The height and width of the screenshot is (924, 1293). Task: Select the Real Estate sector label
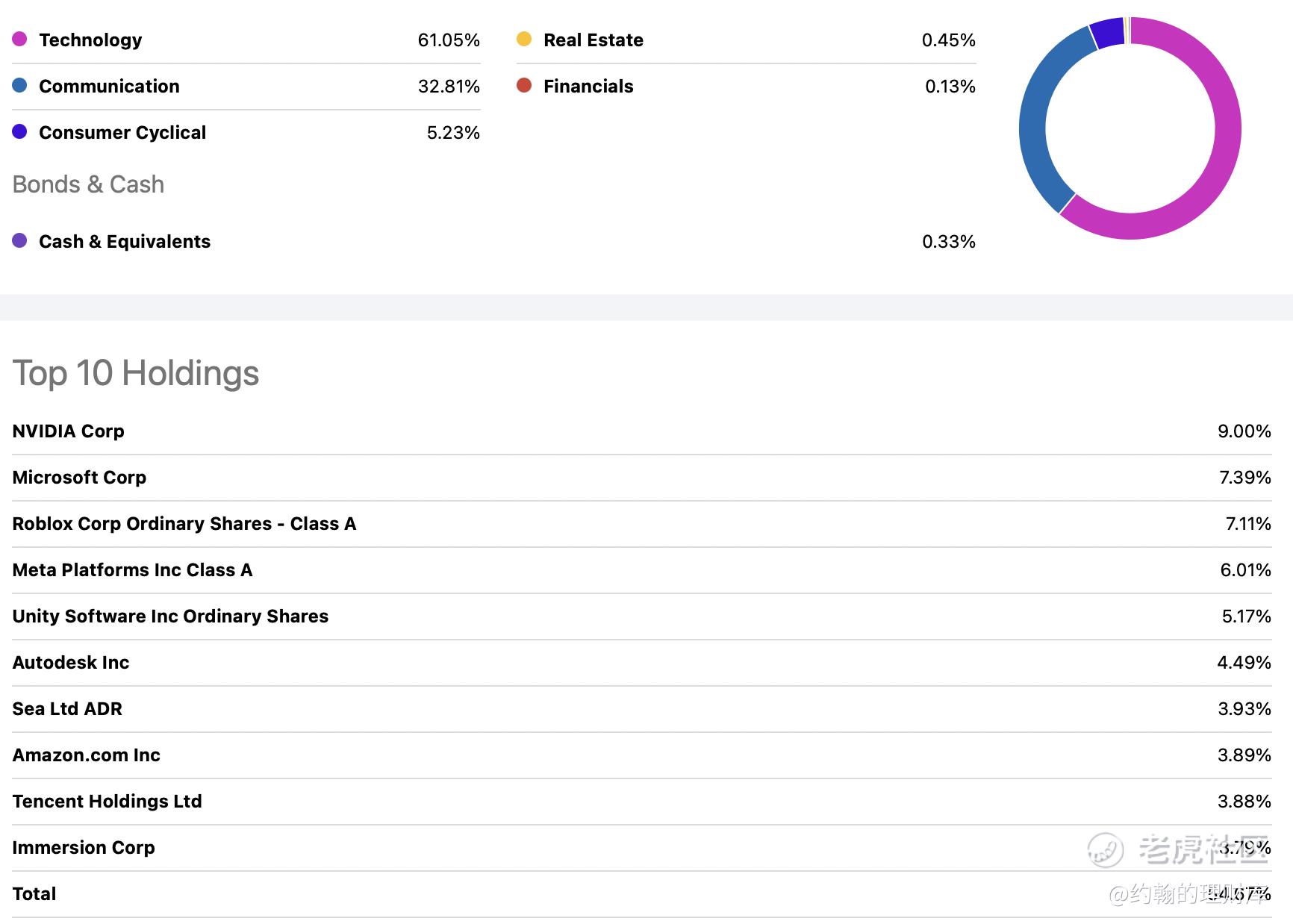point(593,40)
